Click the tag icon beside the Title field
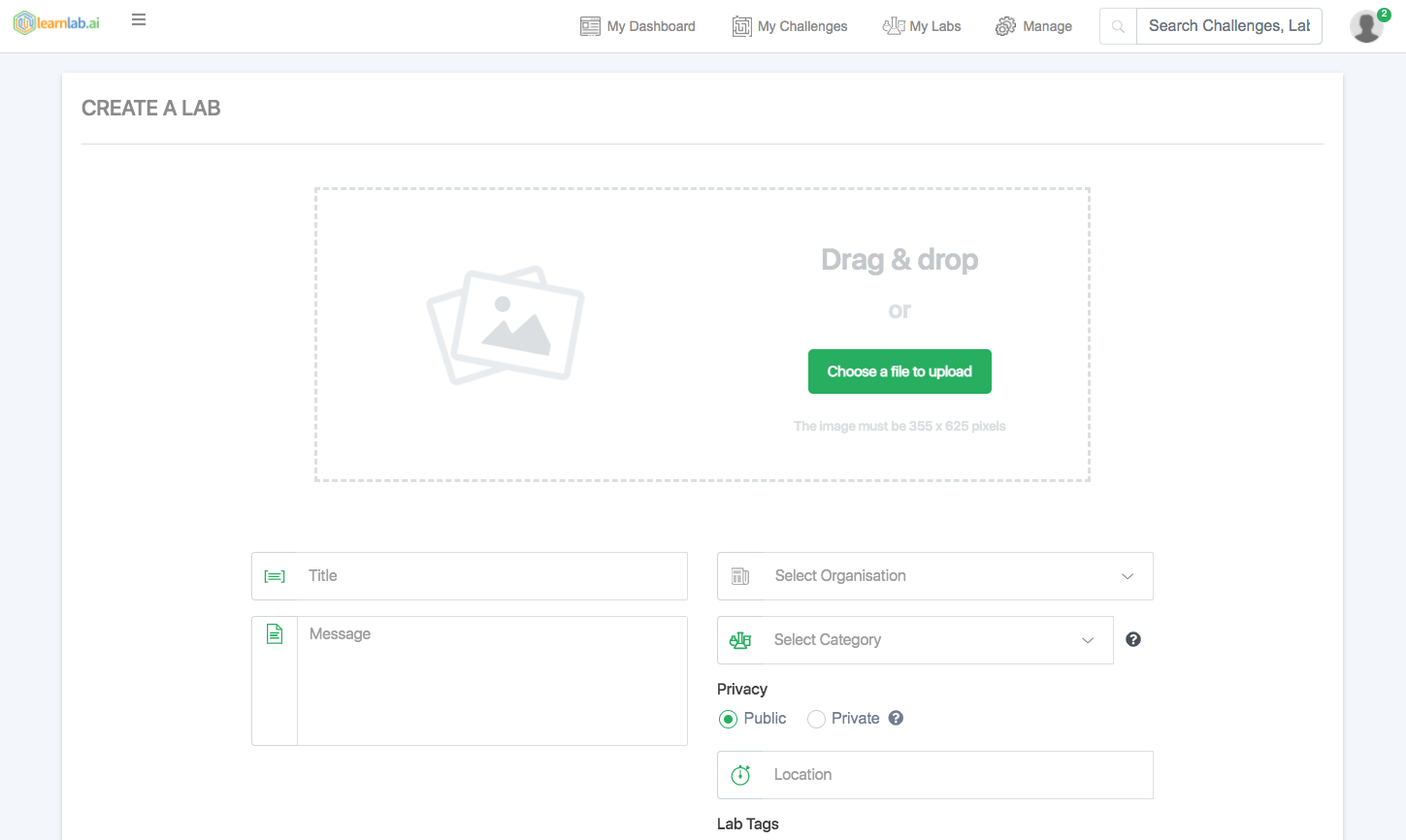Viewport: 1406px width, 840px height. point(275,575)
